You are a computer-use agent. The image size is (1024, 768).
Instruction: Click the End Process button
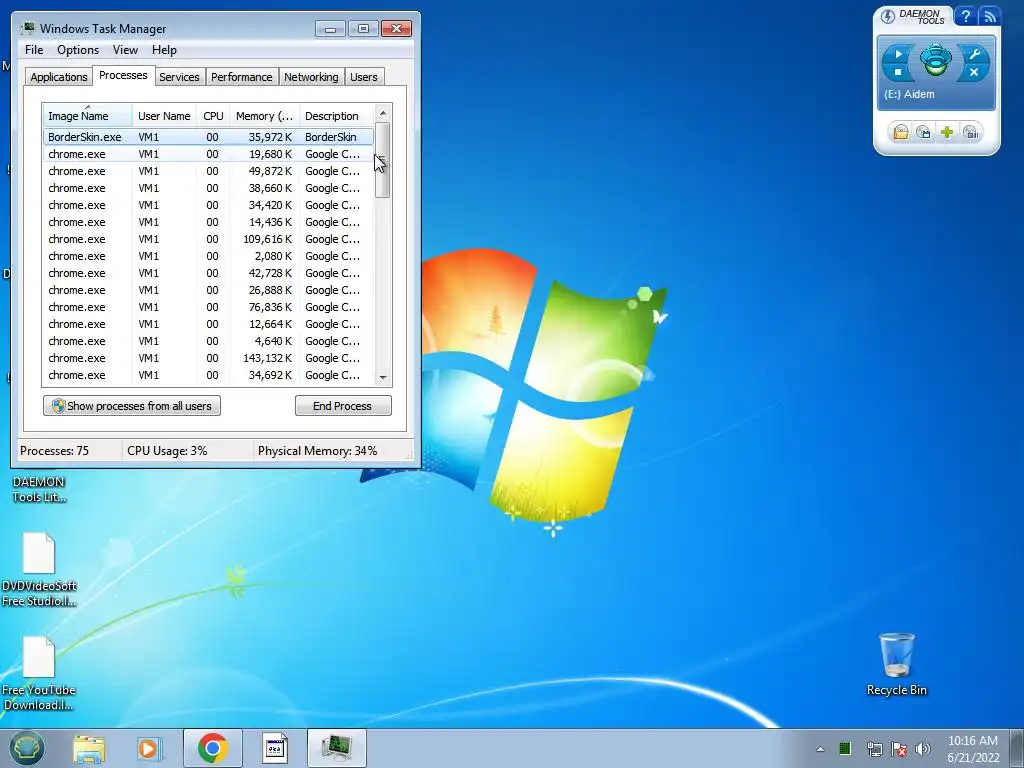click(343, 406)
